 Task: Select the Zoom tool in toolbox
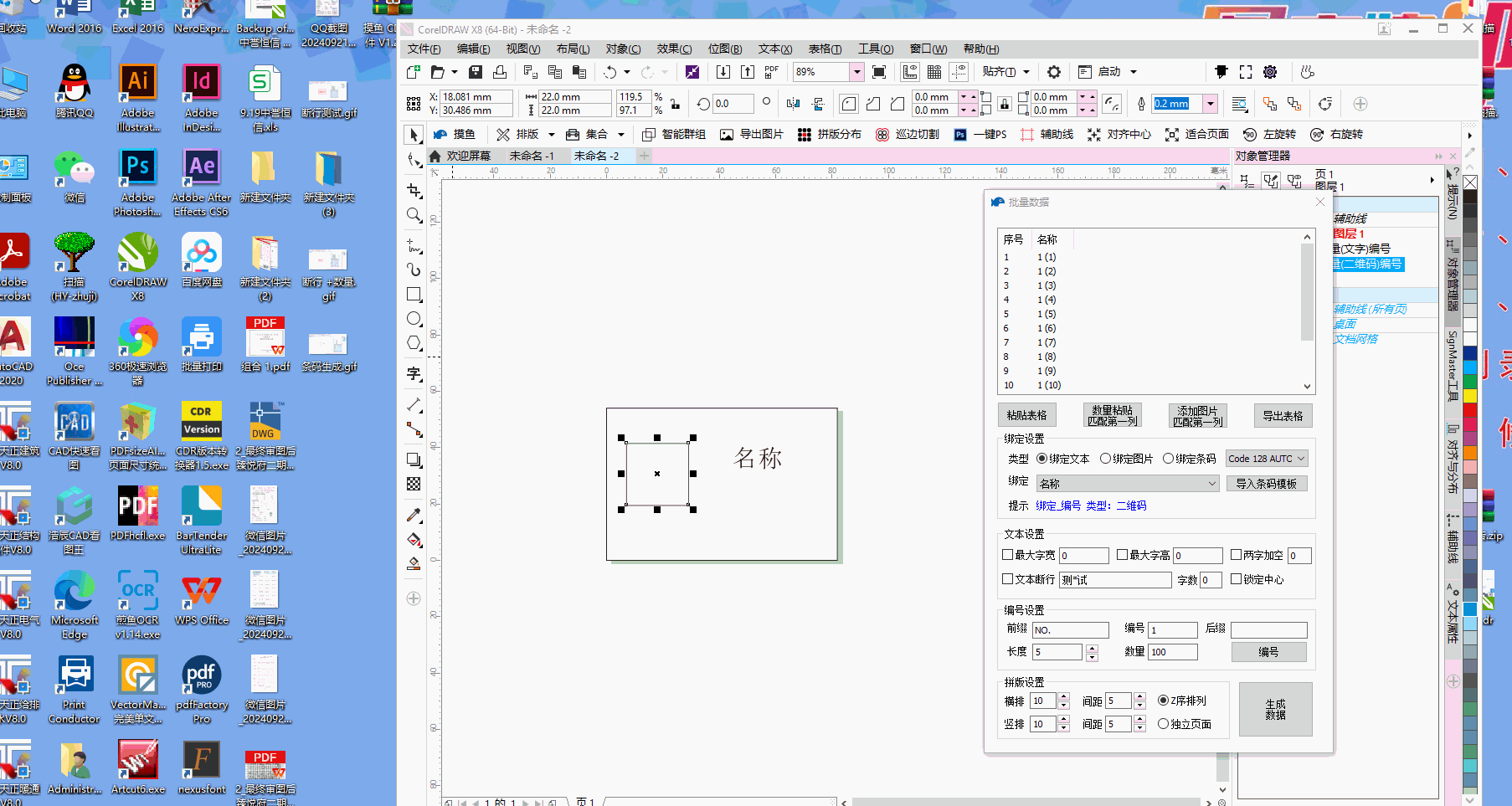pos(414,216)
